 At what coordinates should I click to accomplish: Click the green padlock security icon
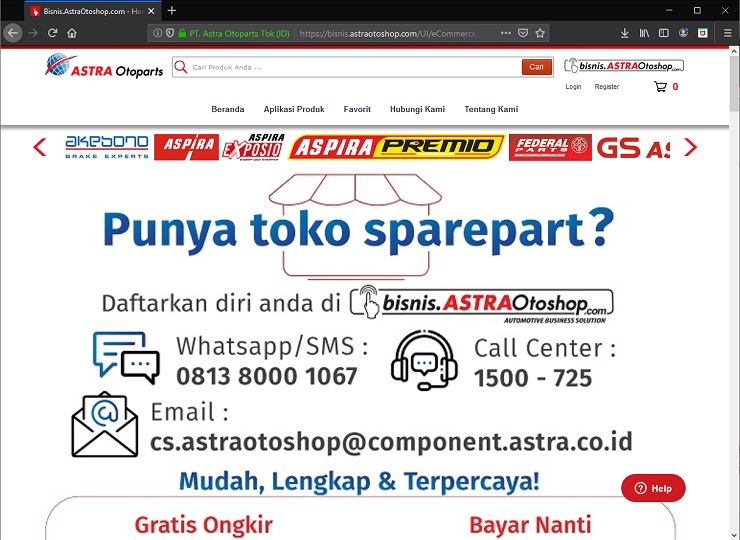click(182, 33)
